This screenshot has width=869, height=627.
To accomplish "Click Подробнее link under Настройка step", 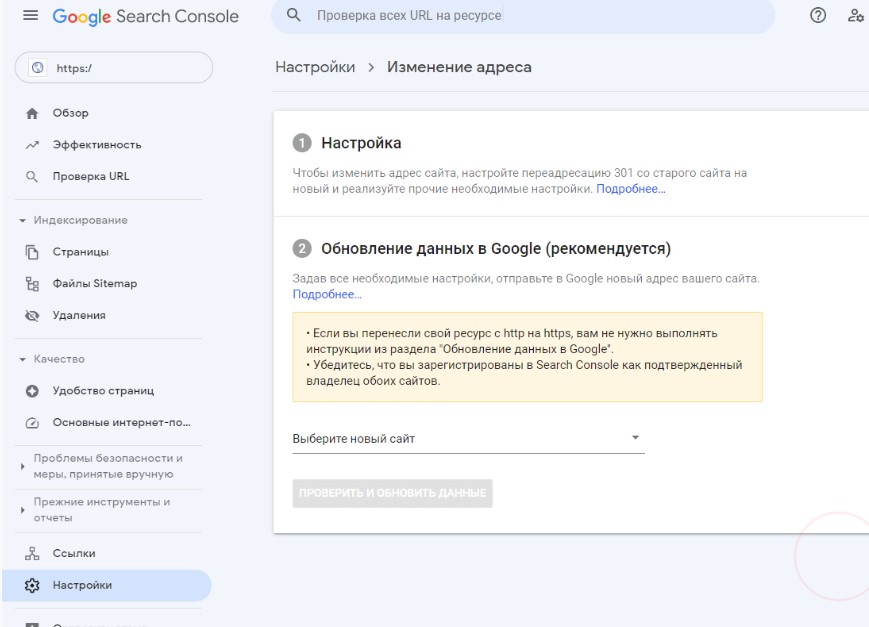I will [631, 189].
